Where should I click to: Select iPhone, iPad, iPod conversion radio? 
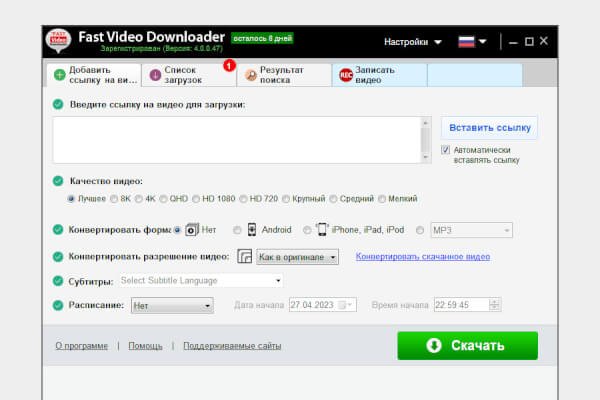pyautogui.click(x=307, y=230)
